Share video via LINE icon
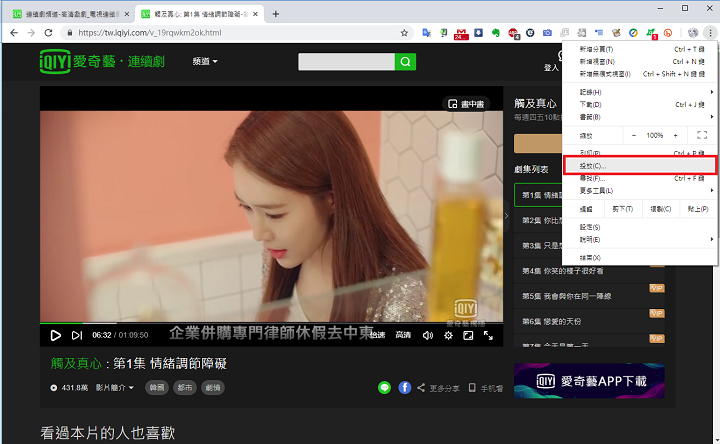 [384, 387]
